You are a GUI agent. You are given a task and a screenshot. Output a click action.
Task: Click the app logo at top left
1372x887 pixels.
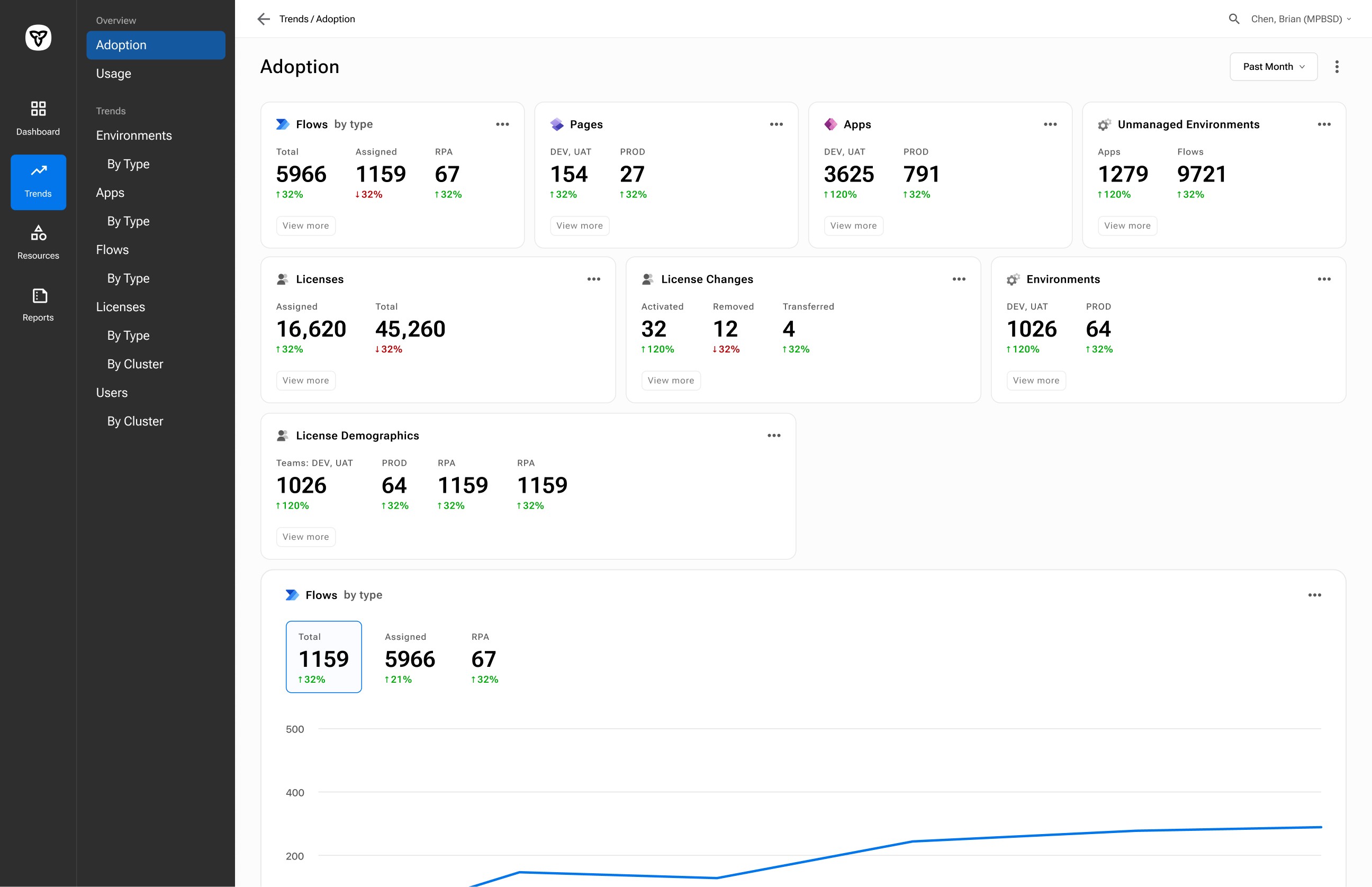coord(38,38)
